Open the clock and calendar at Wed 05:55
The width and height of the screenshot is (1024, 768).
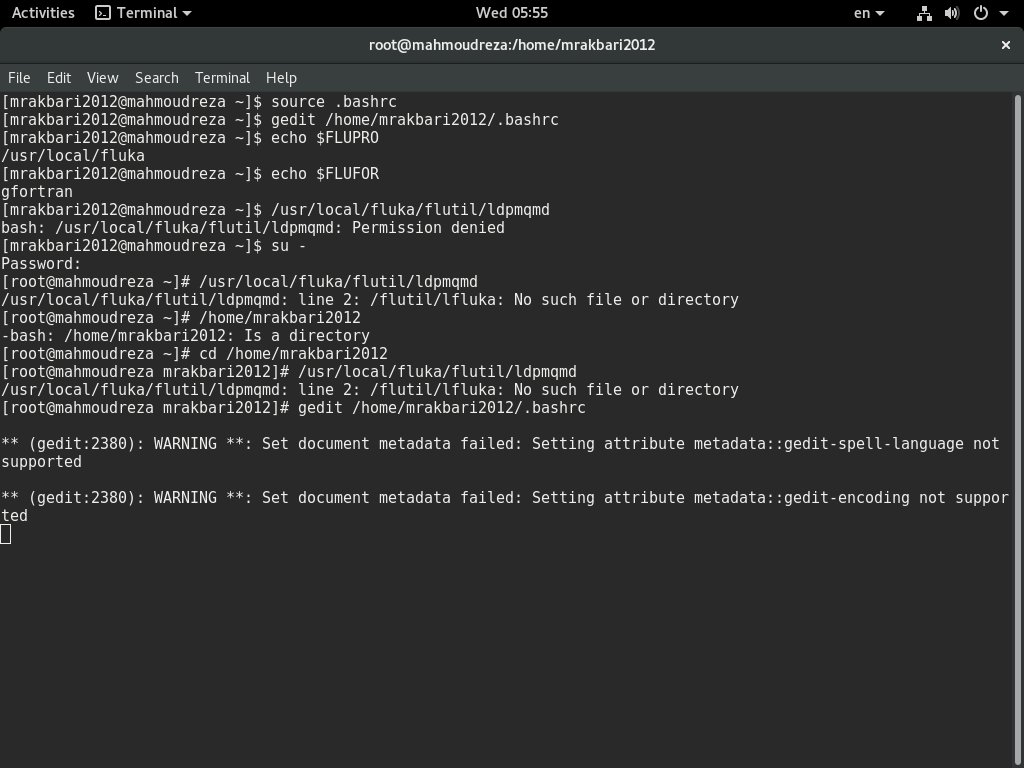click(511, 13)
